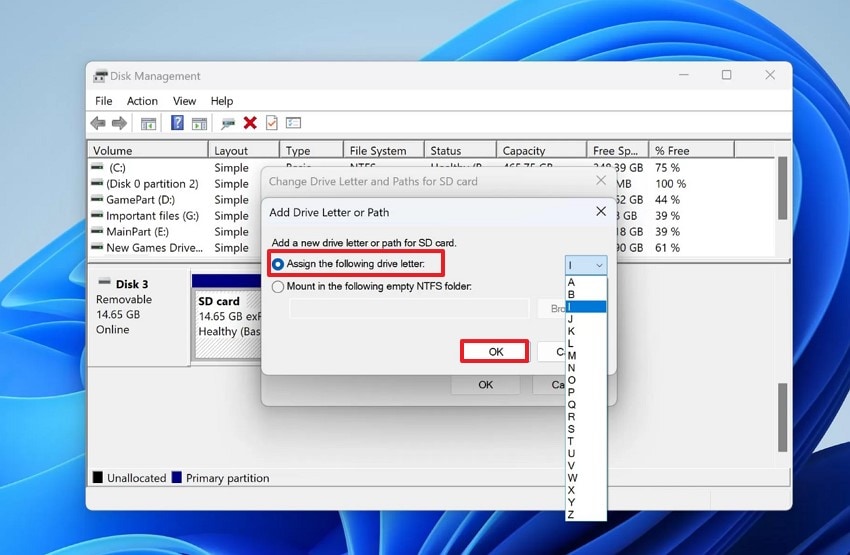Click the drive icon beside (C:) volume
The width and height of the screenshot is (850, 555).
click(98, 167)
